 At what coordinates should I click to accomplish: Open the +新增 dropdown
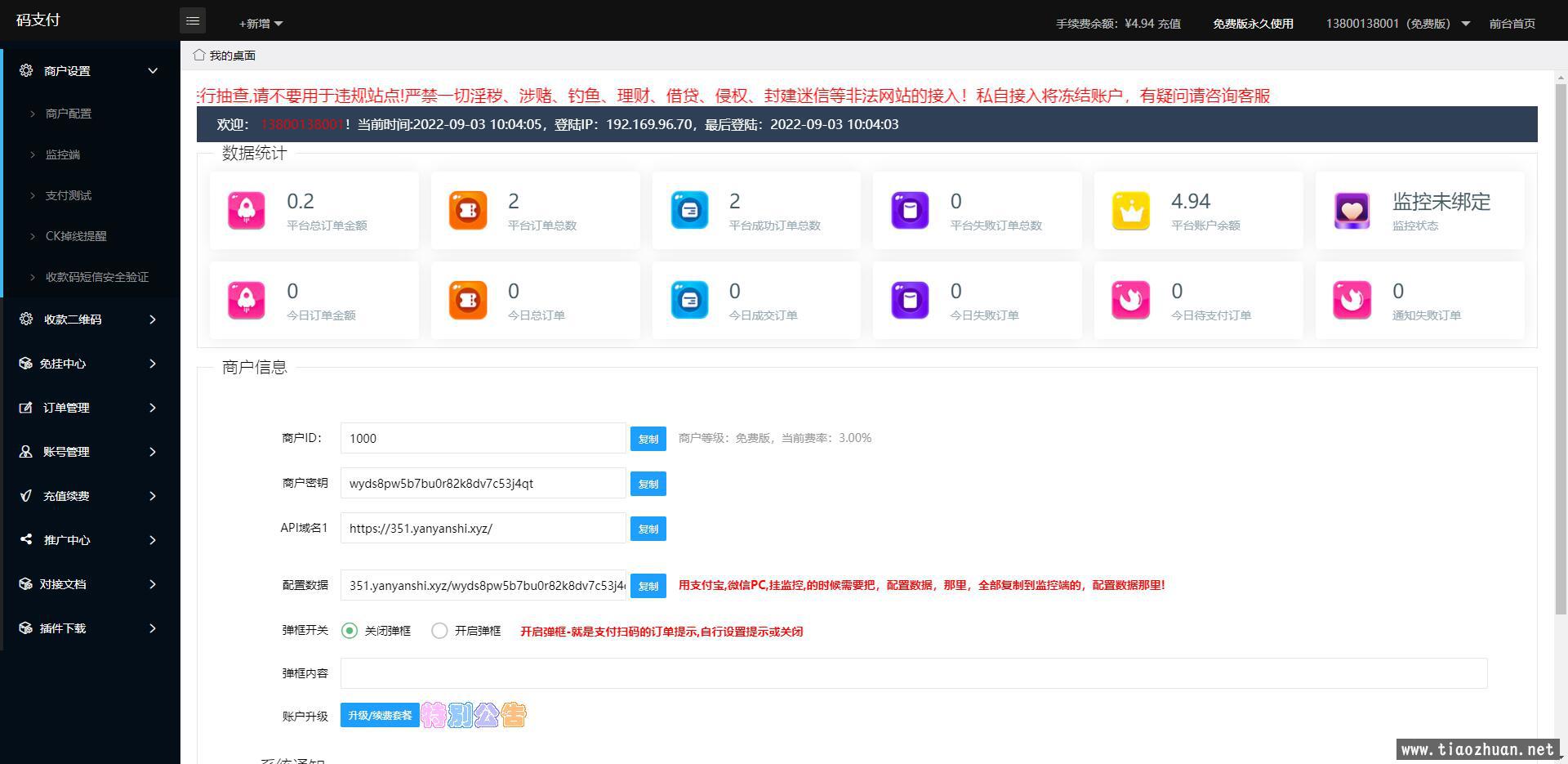(261, 24)
